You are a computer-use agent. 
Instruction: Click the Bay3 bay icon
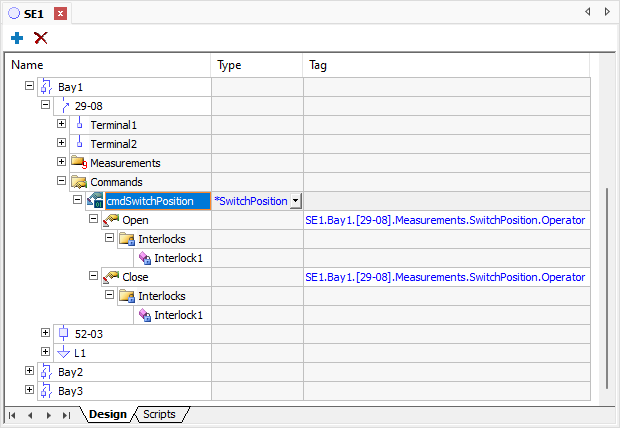(46, 390)
